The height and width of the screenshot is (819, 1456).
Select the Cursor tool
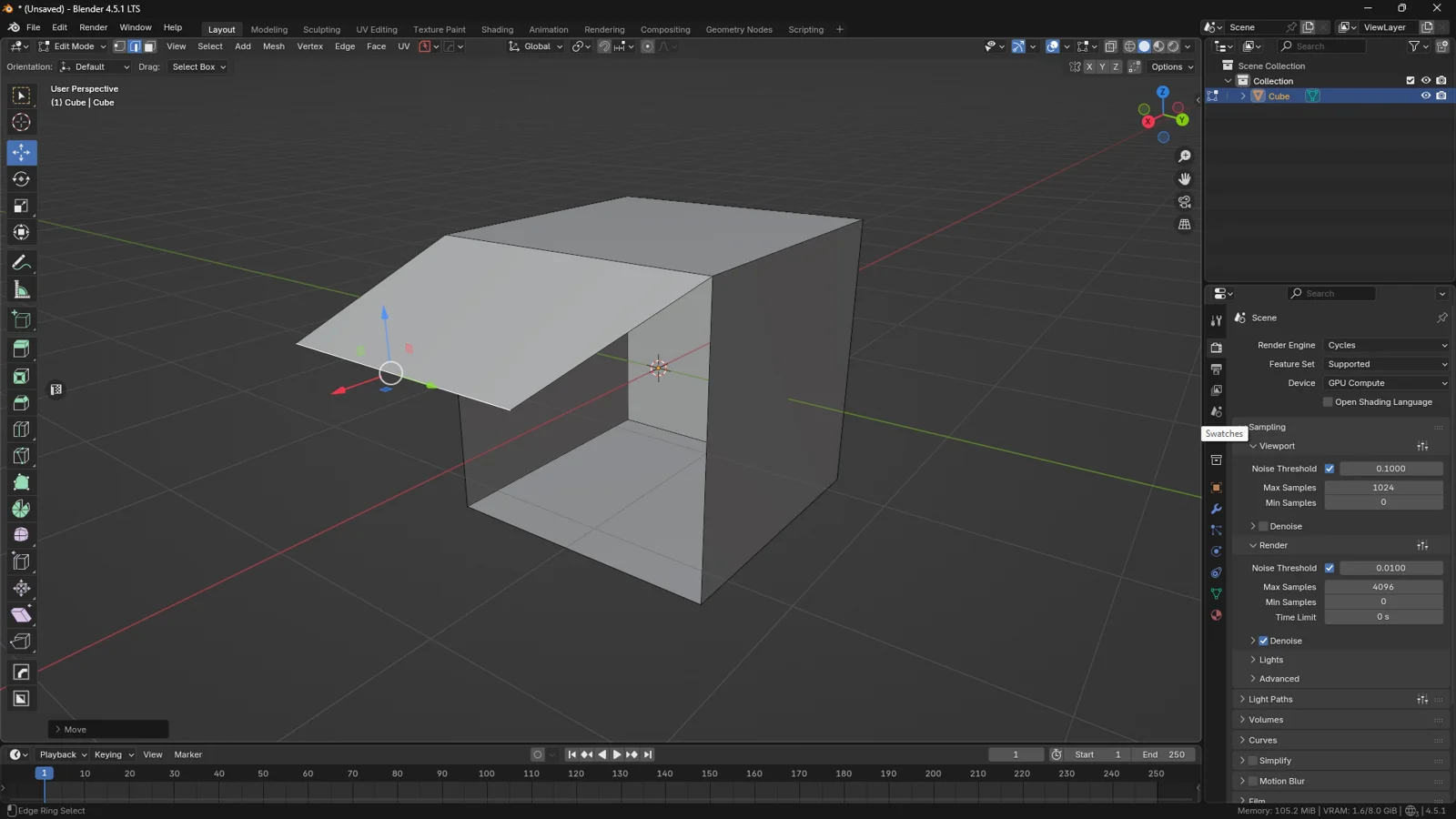(x=21, y=122)
